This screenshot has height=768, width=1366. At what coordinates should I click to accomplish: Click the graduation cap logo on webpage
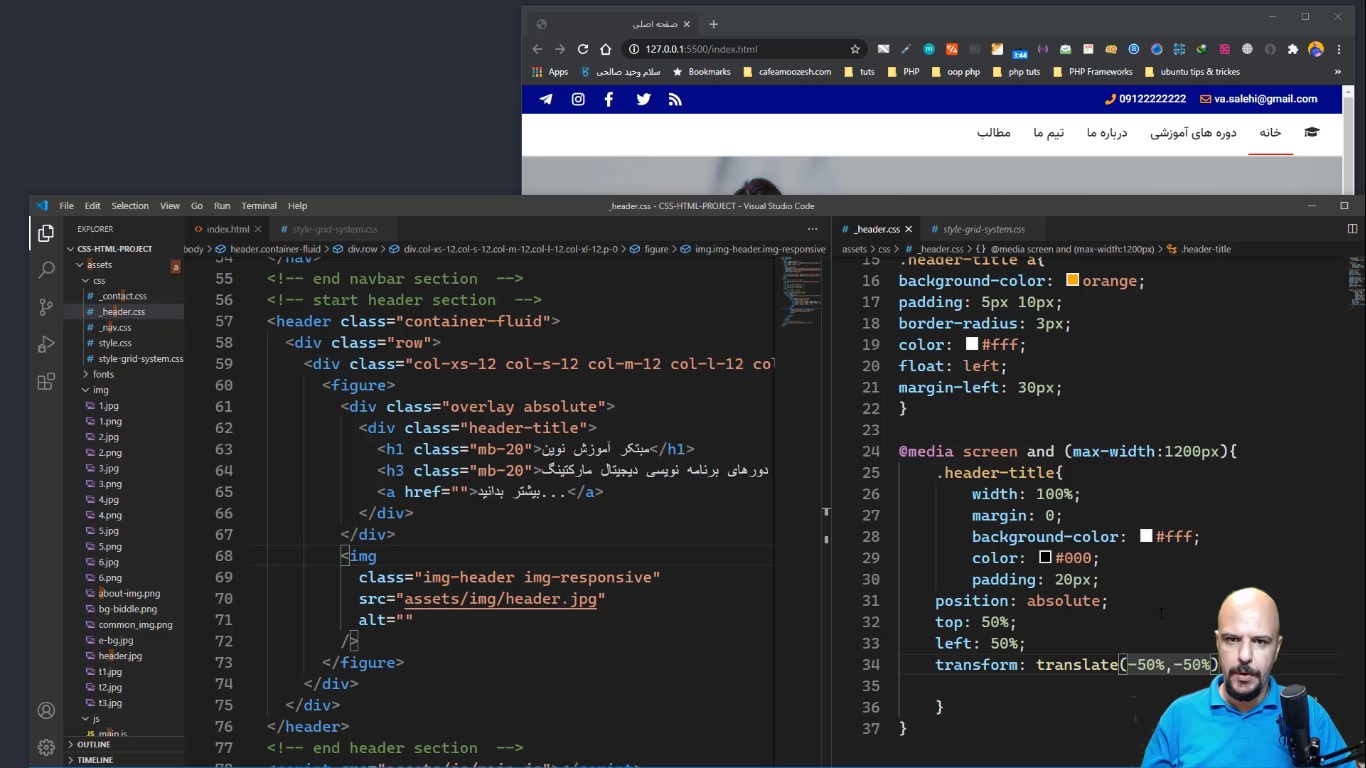[1312, 132]
